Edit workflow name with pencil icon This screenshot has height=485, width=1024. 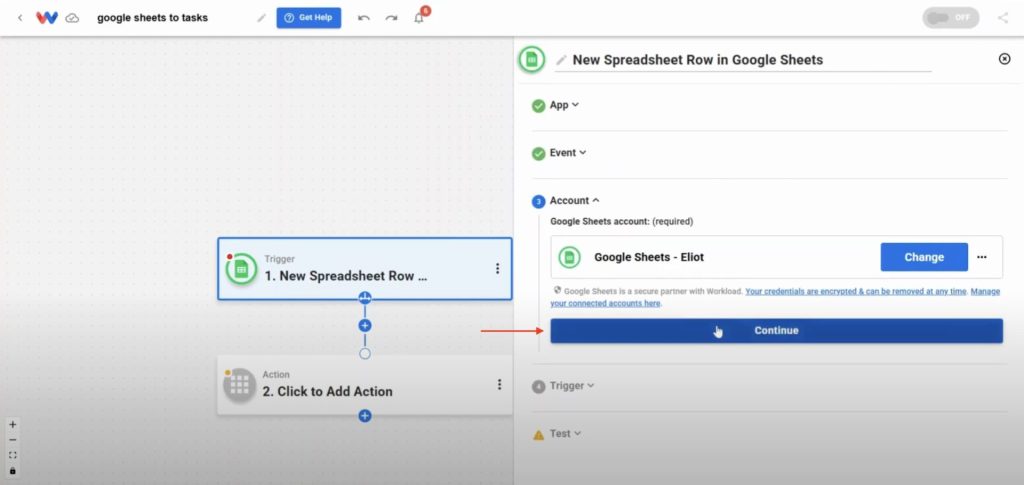tap(261, 18)
